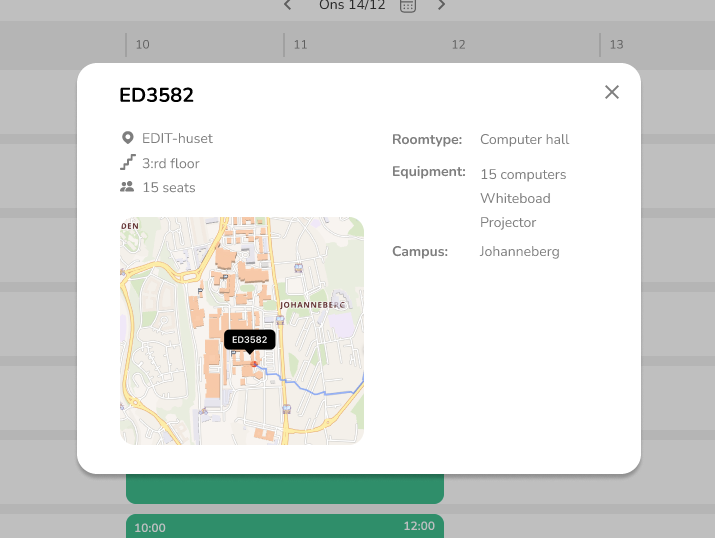
Task: Click the stairs icon next to 3:rd floor
Action: click(127, 162)
